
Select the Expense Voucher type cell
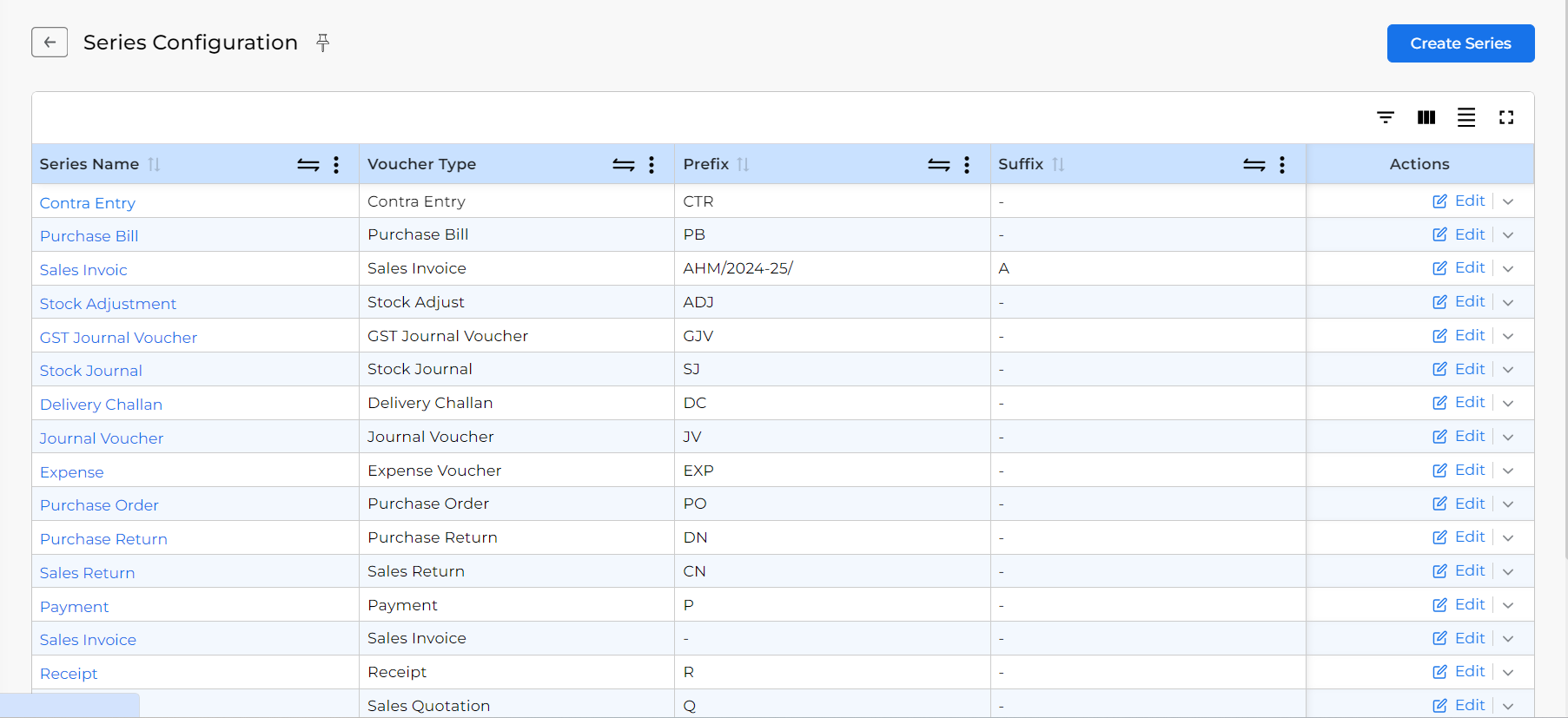coord(517,471)
